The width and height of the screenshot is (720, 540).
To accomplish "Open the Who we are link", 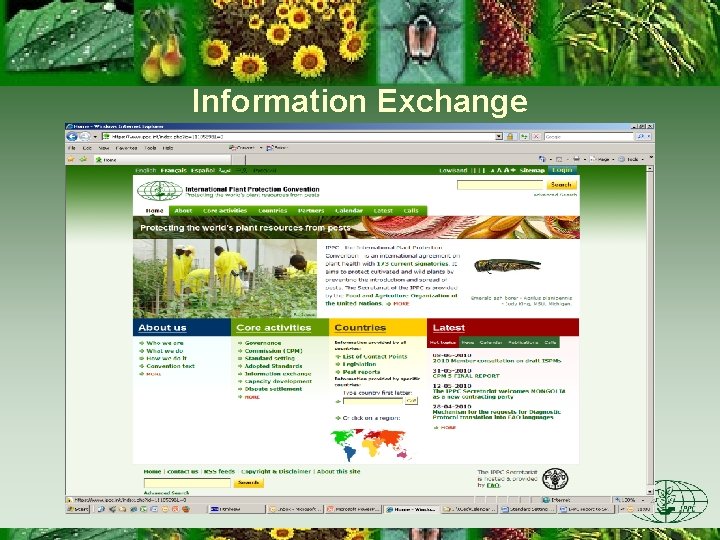I will pos(165,343).
